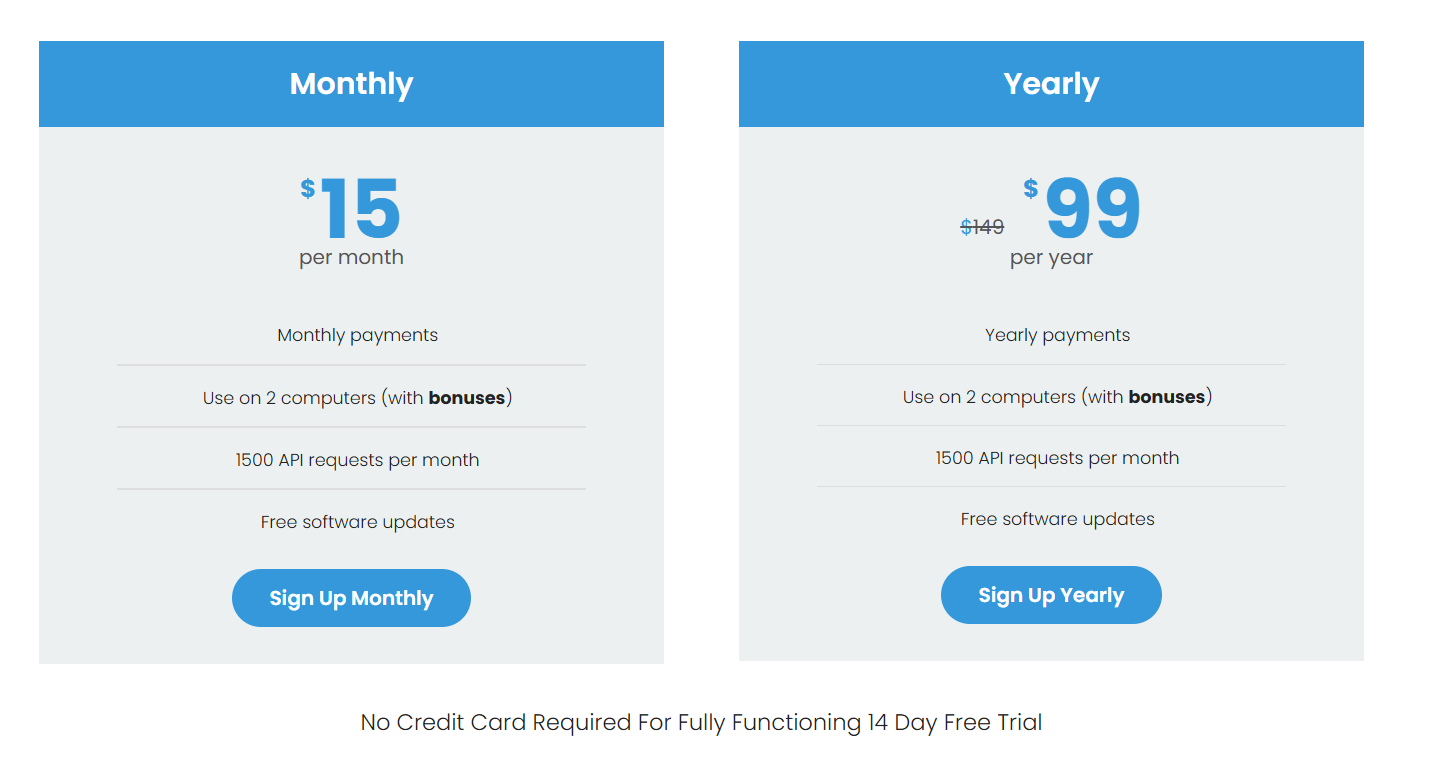Click the "No Credit Card Required" trial notice
Viewport: 1436px width, 758px height.
[701, 722]
